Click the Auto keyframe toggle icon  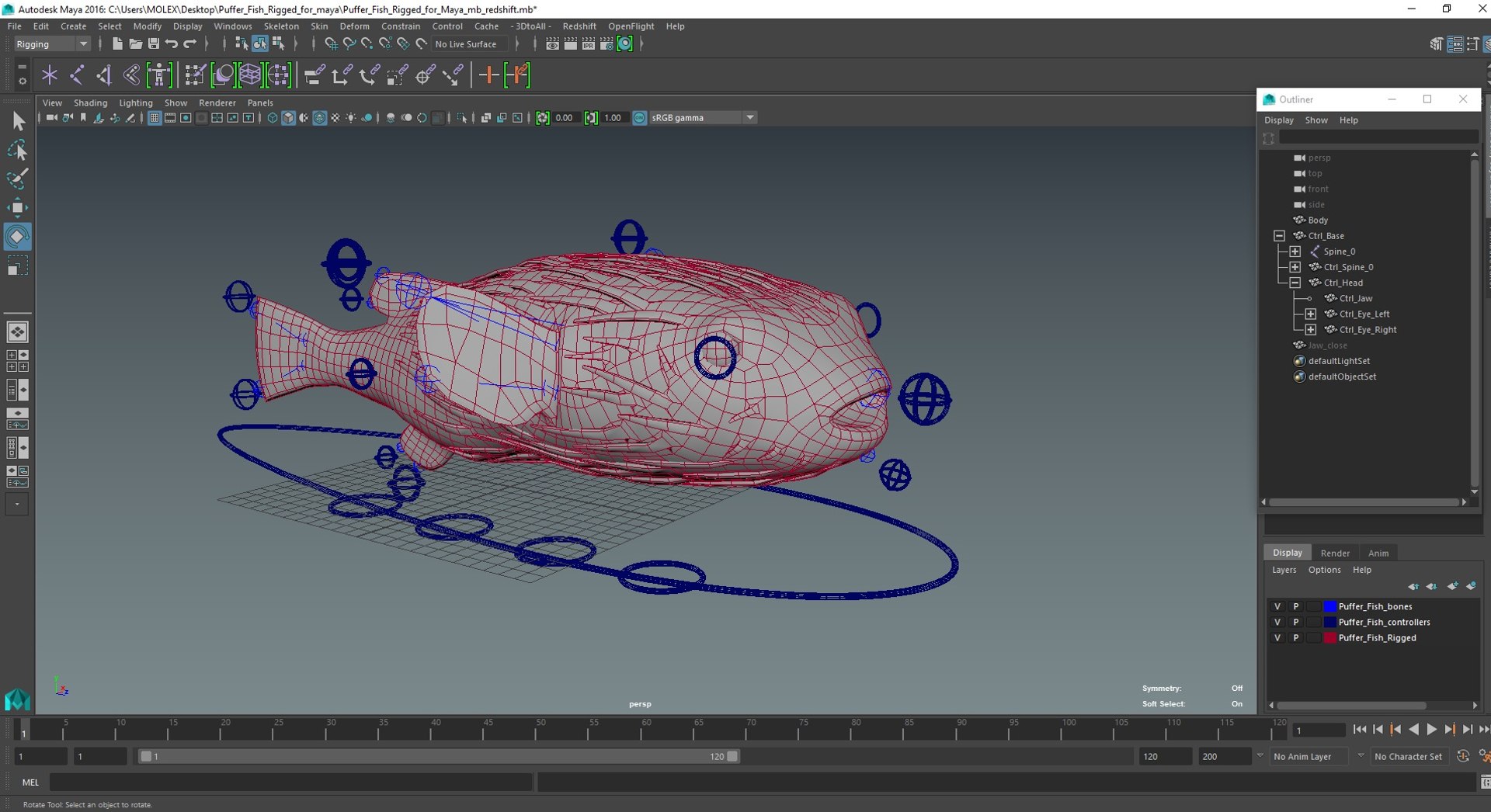(1463, 756)
